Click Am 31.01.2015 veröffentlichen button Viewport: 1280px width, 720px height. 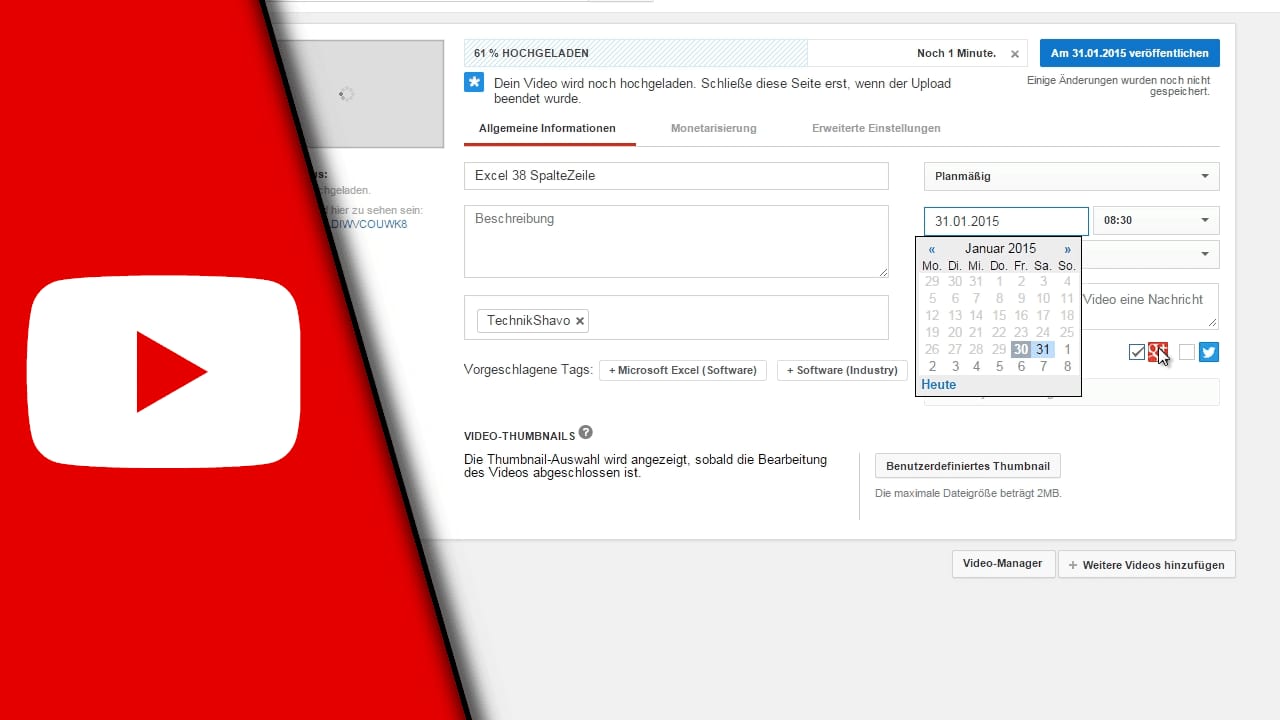pyautogui.click(x=1129, y=53)
